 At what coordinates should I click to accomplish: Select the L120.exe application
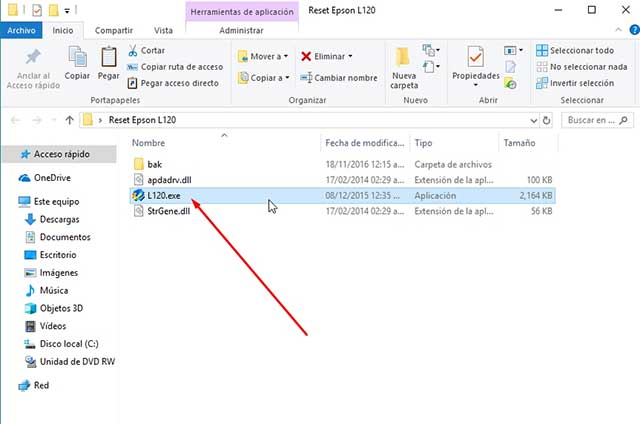coord(343,196)
